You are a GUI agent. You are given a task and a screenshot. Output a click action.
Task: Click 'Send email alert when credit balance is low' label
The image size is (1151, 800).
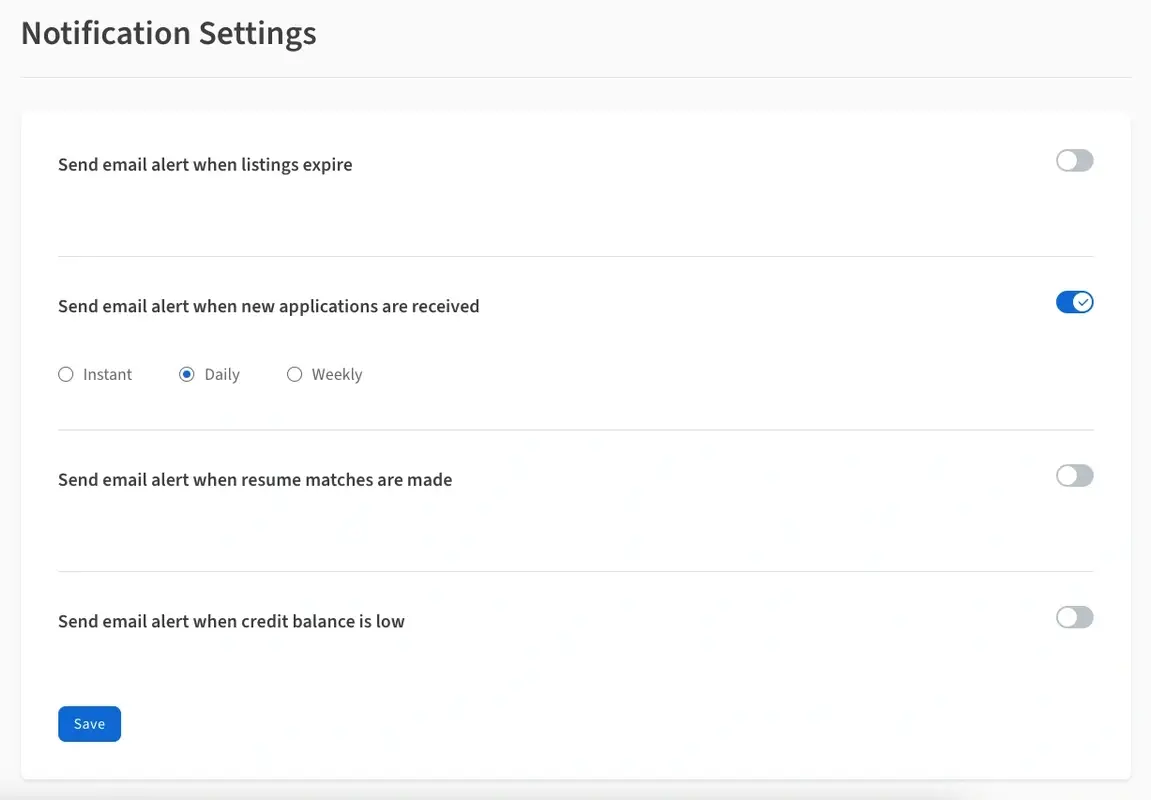click(231, 621)
